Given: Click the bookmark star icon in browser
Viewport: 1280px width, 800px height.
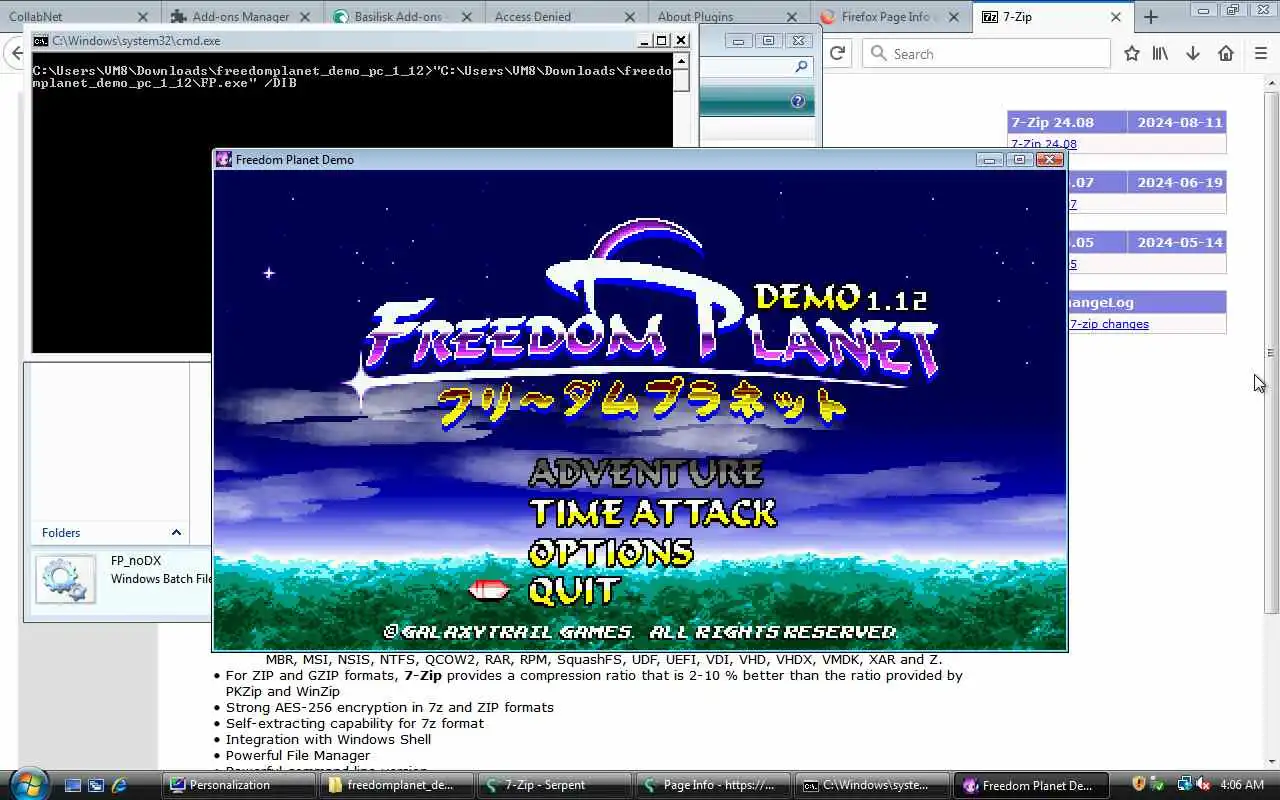Looking at the screenshot, I should point(1131,53).
